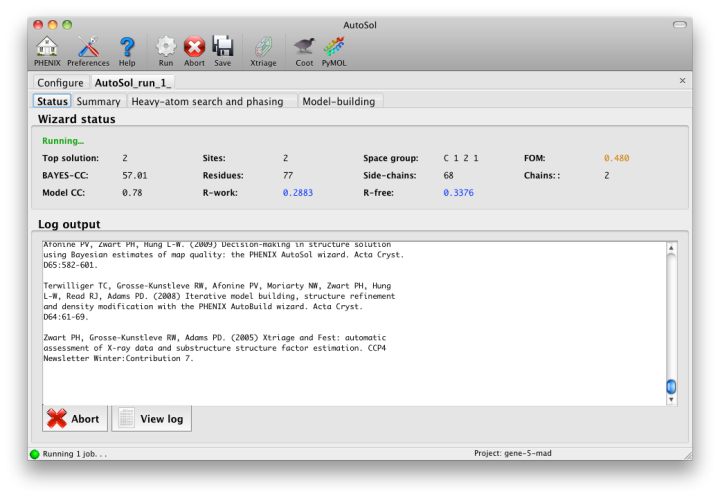Viewport: 720px width, 498px height.
Task: Click the red Abort toolbar icon
Action: click(x=194, y=50)
